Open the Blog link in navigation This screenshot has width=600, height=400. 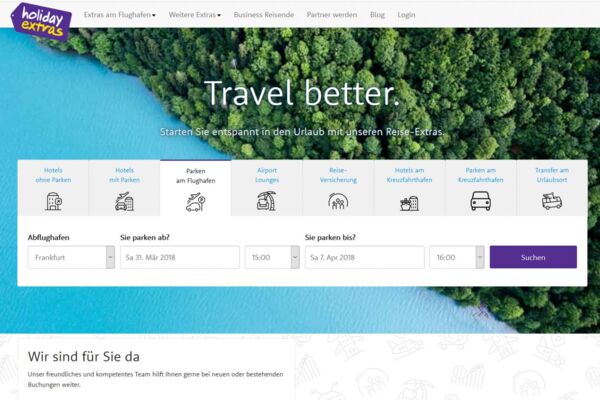[x=377, y=15]
